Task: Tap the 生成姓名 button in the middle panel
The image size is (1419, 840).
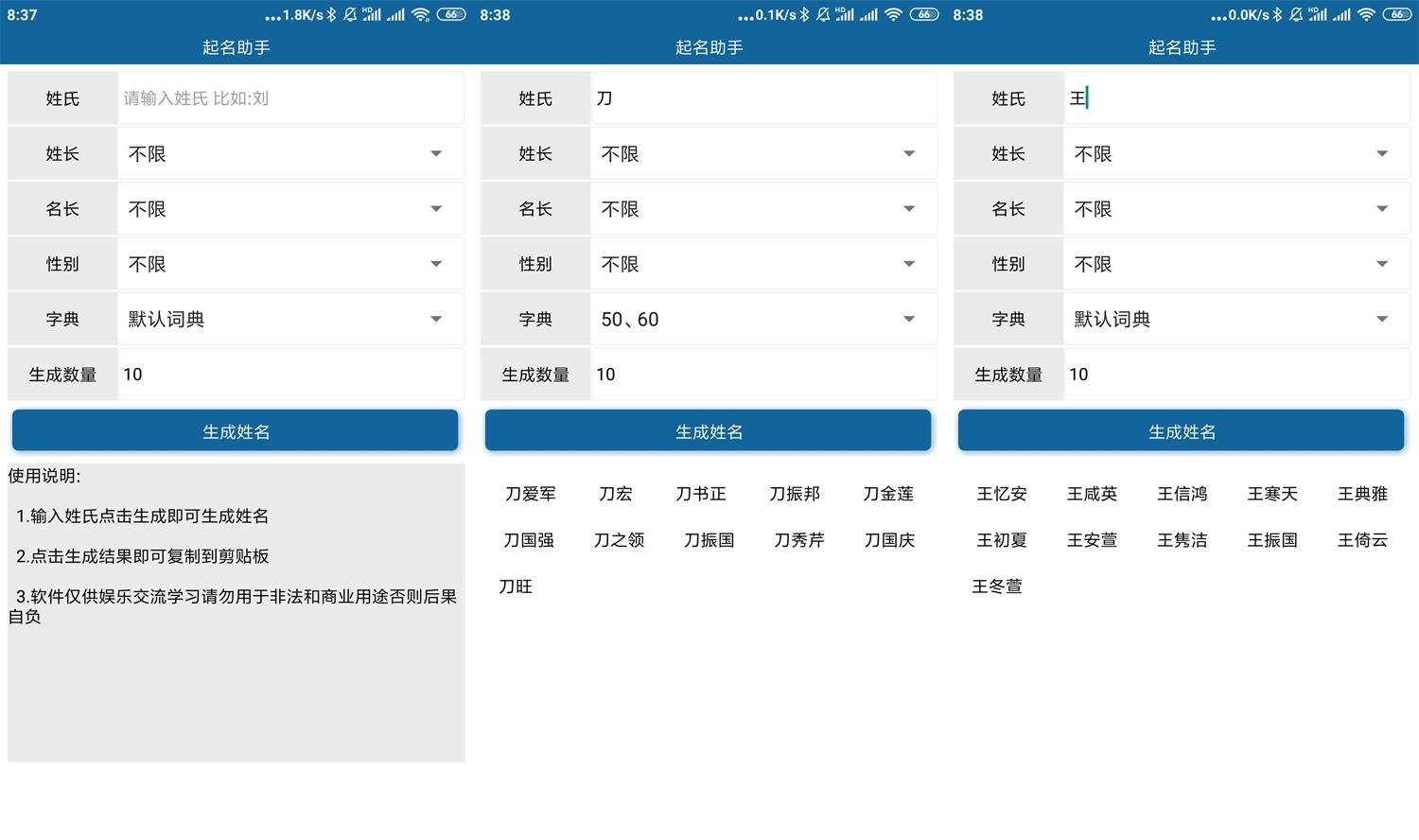Action: click(x=709, y=430)
